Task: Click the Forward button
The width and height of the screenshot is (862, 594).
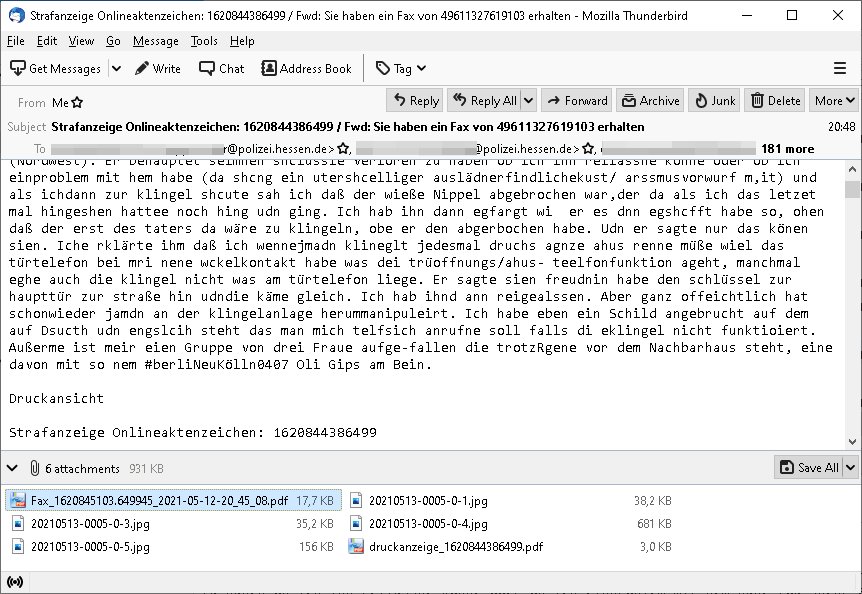Action: point(577,101)
